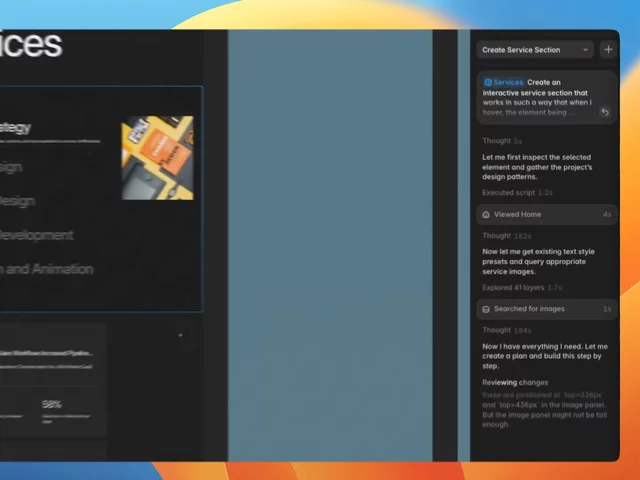Image resolution: width=640 pixels, height=480 pixels.
Task: Click the home icon in Viewed Home row
Action: click(x=486, y=215)
